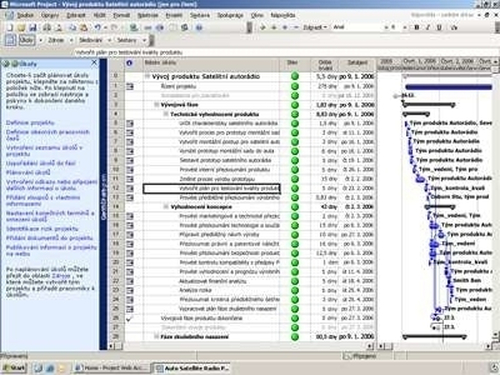Click Identifikace rizik projektu link
This screenshot has width=500, height=375.
(x=42, y=229)
